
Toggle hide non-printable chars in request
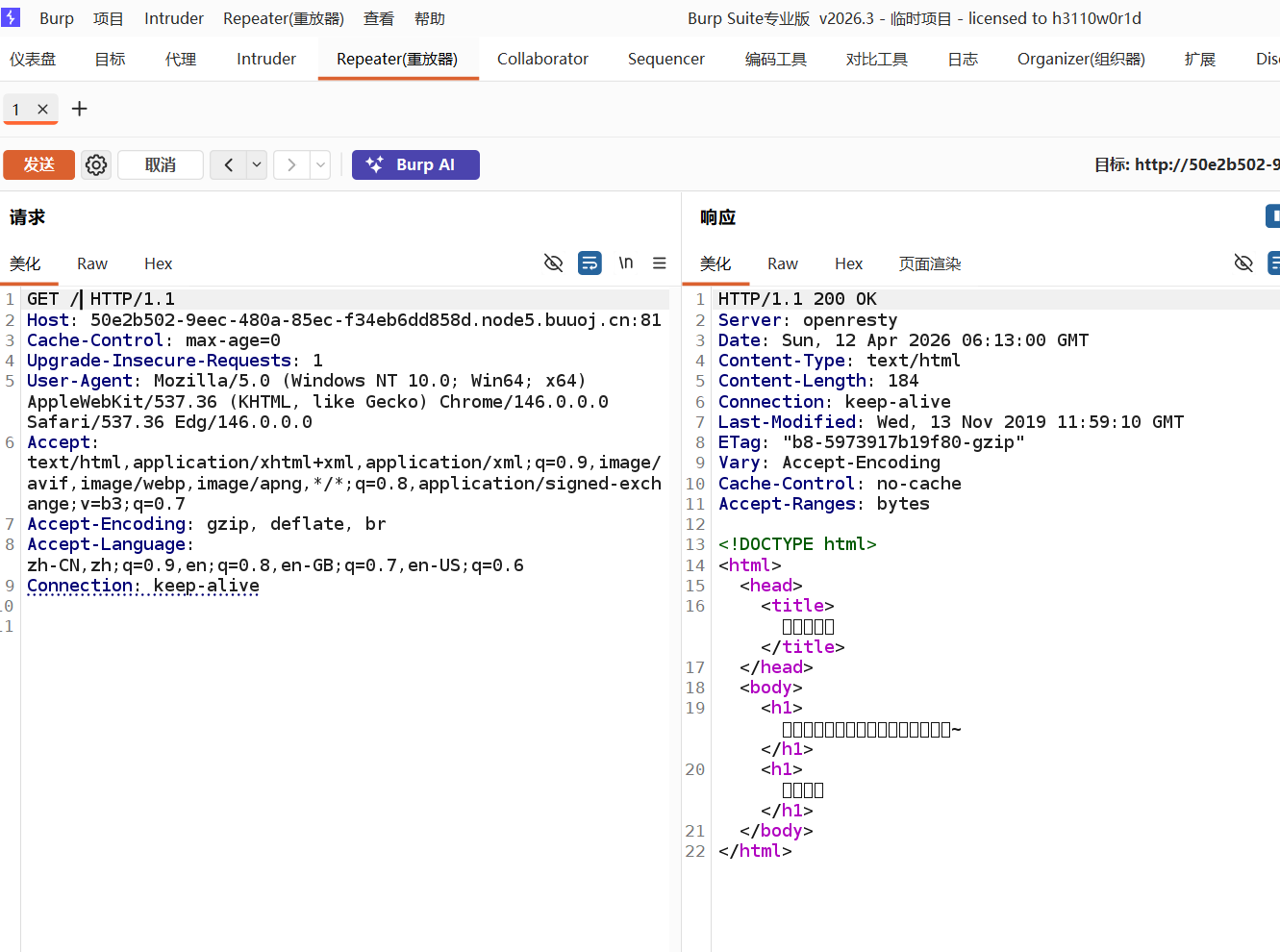coord(553,263)
